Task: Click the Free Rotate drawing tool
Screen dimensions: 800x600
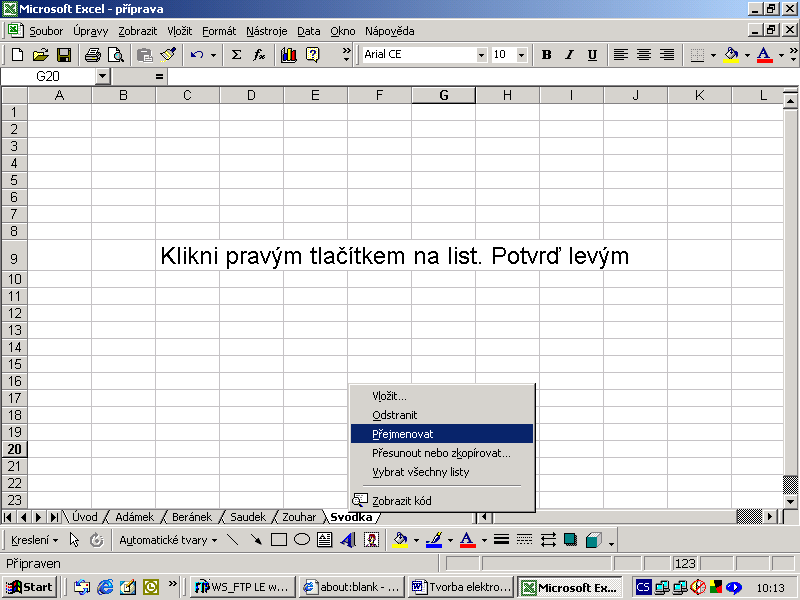Action: click(x=96, y=540)
